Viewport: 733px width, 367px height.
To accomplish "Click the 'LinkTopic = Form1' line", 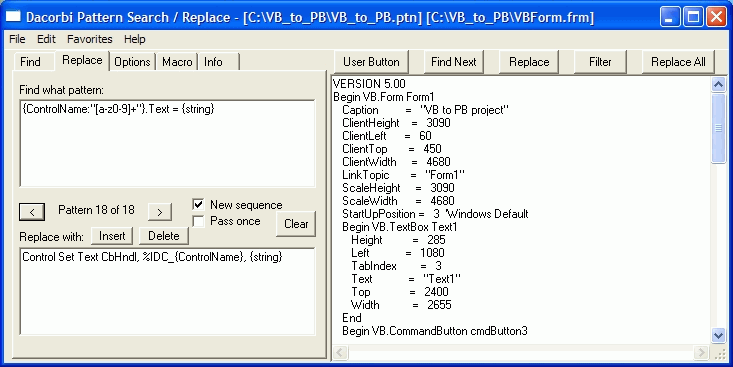I will click(x=403, y=175).
